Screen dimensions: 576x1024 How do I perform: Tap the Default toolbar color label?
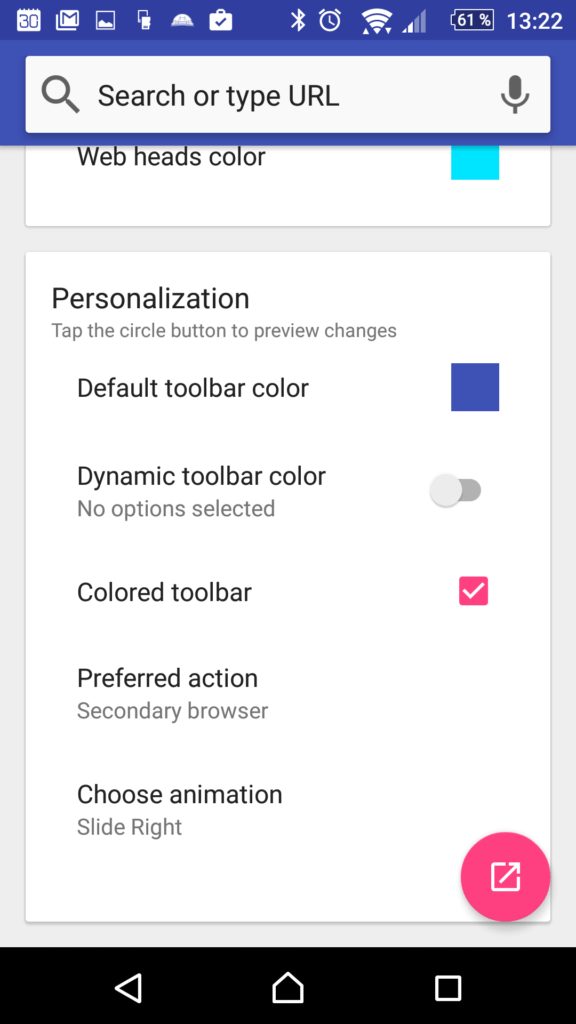point(193,388)
